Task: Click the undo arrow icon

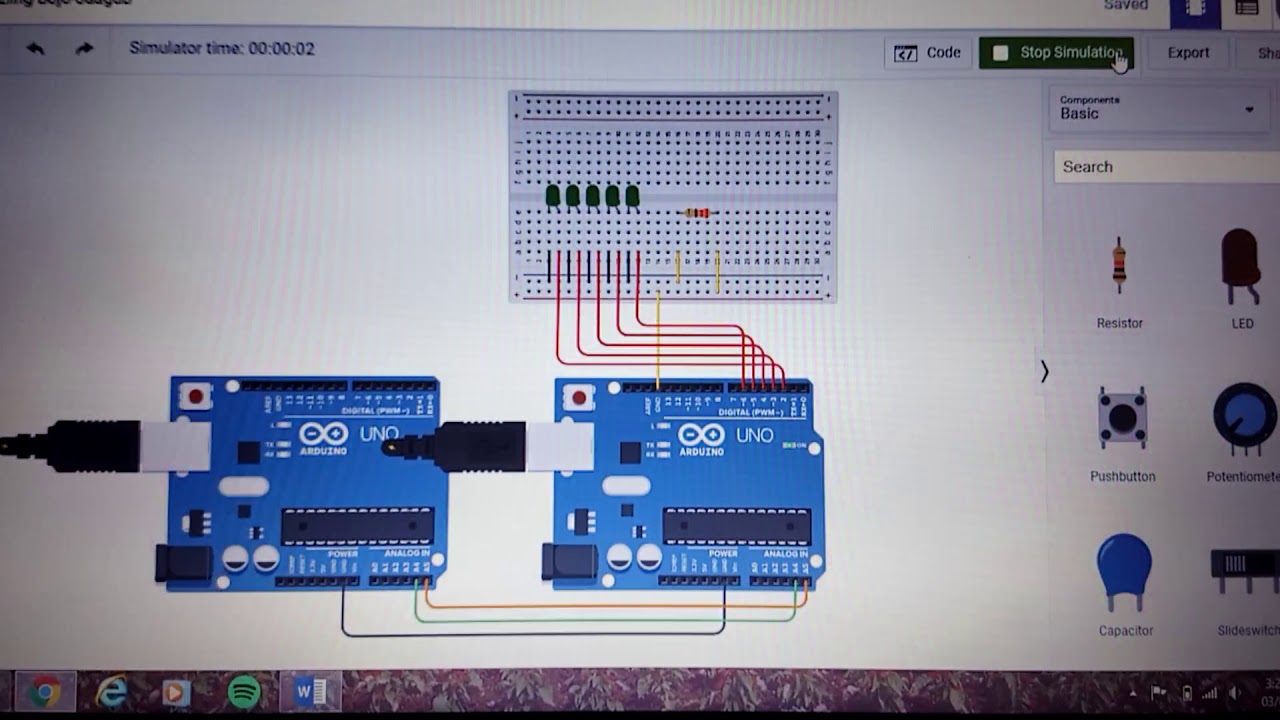Action: 35,48
